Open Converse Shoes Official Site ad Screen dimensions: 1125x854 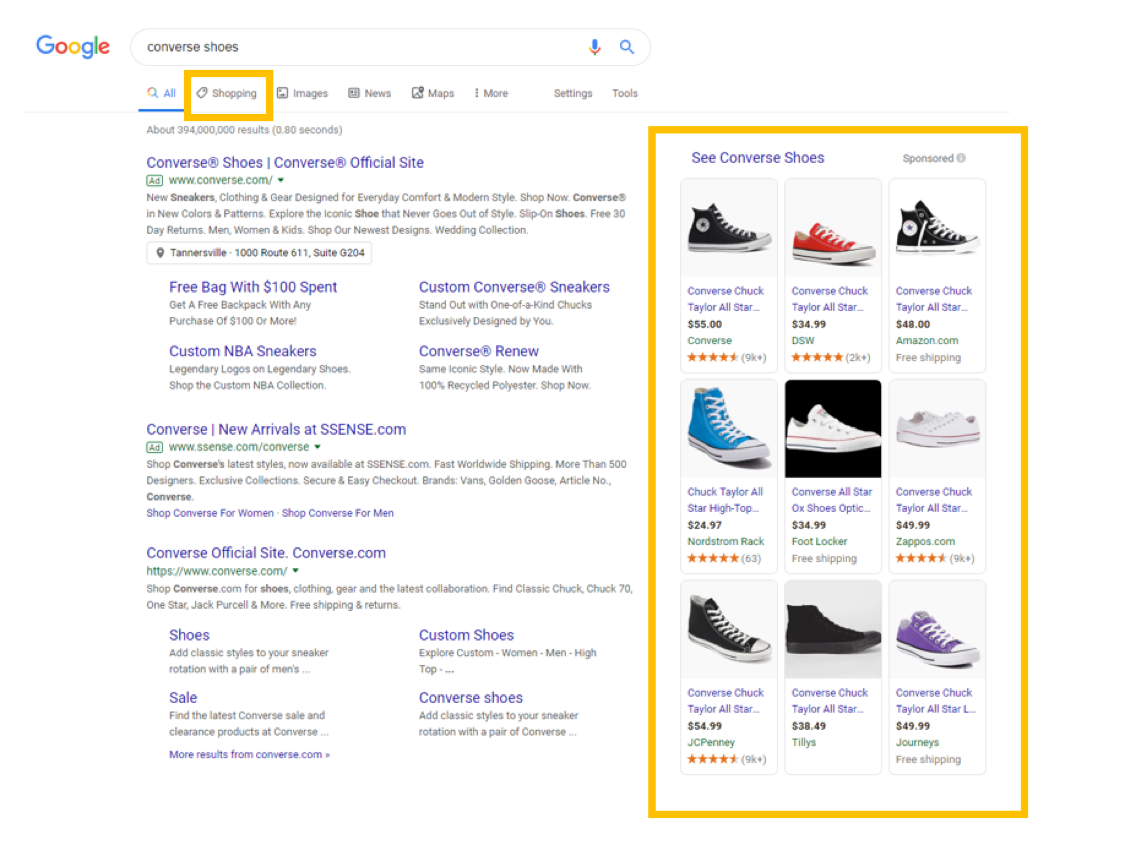pyautogui.click(x=285, y=163)
